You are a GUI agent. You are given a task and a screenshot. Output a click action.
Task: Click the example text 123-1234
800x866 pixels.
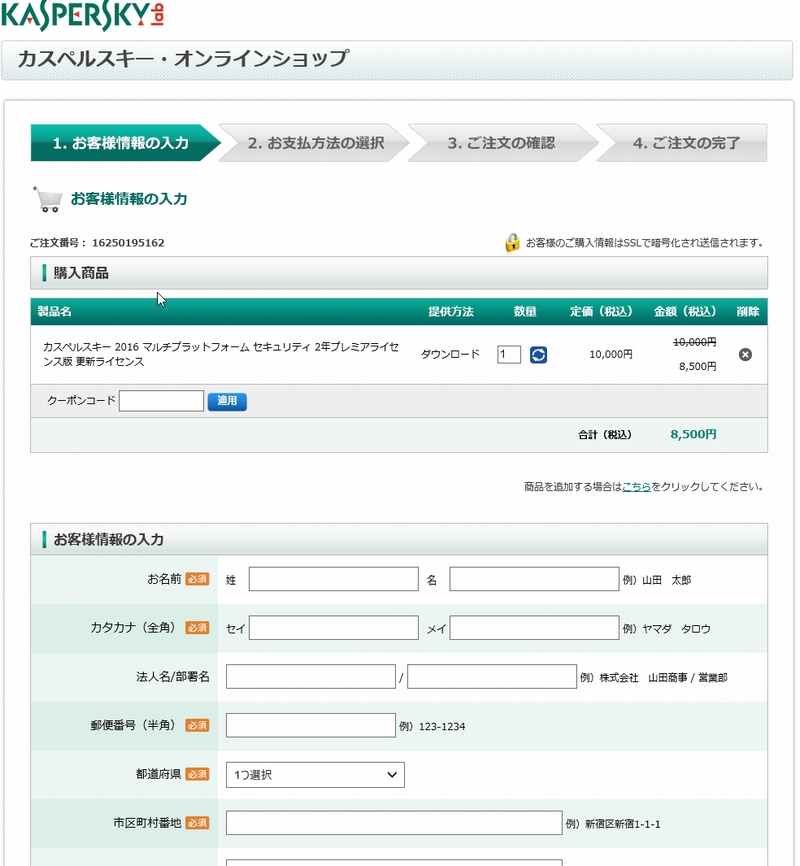(442, 727)
